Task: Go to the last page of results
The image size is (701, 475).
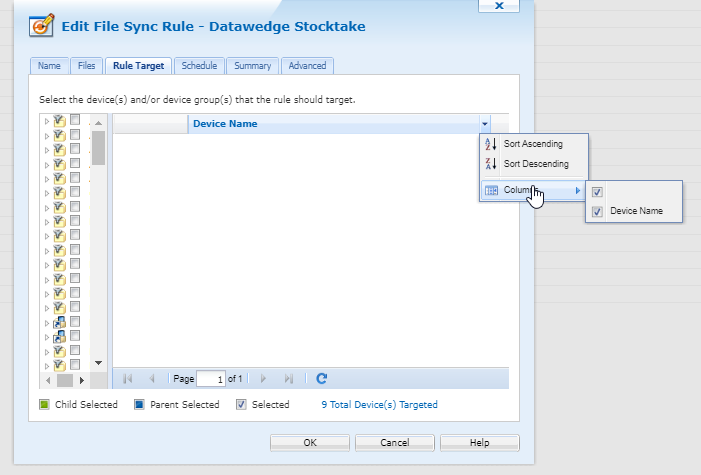Action: point(289,379)
